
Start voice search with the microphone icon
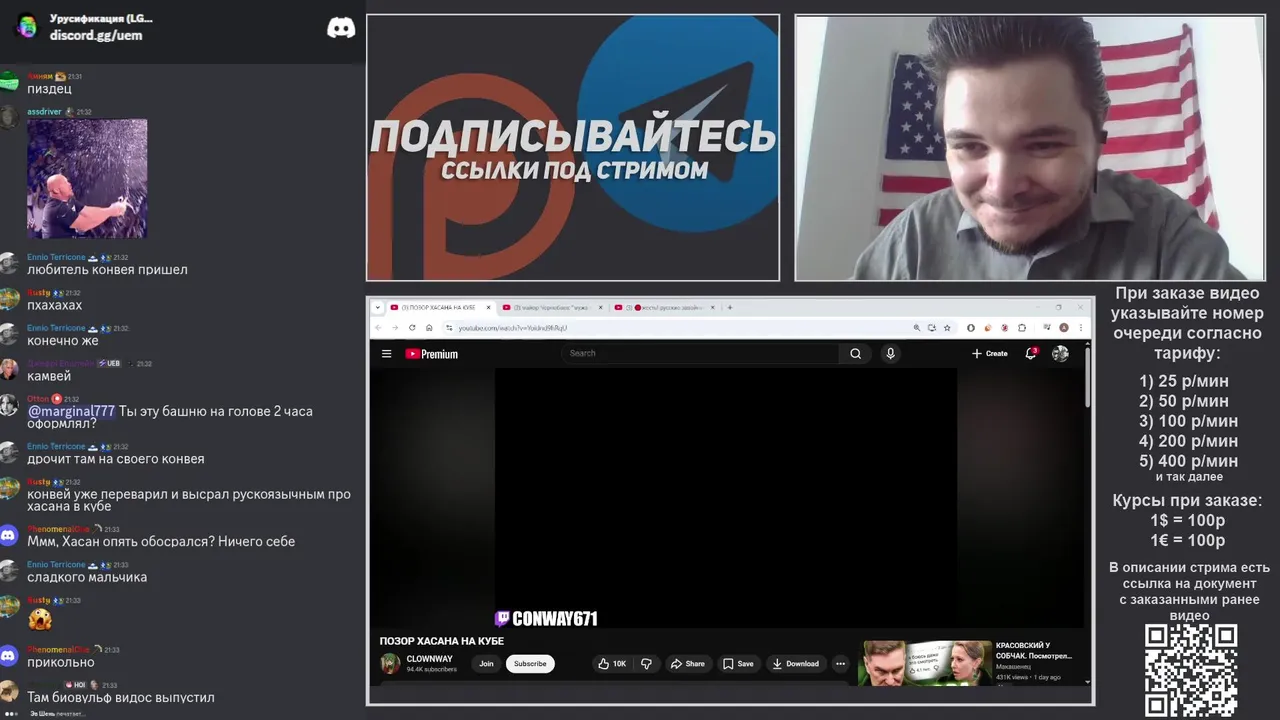[890, 353]
